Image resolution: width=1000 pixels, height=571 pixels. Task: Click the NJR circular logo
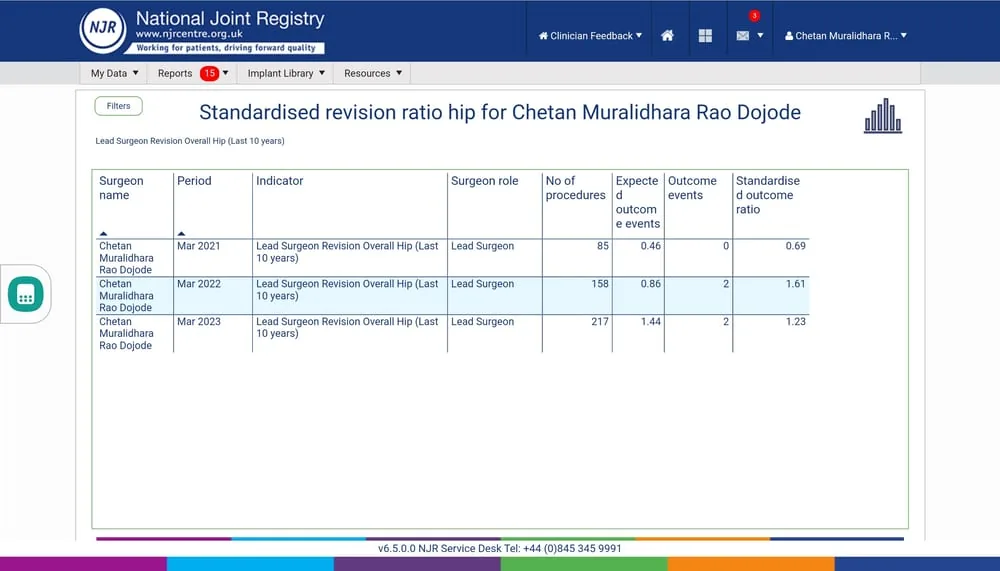(x=103, y=30)
